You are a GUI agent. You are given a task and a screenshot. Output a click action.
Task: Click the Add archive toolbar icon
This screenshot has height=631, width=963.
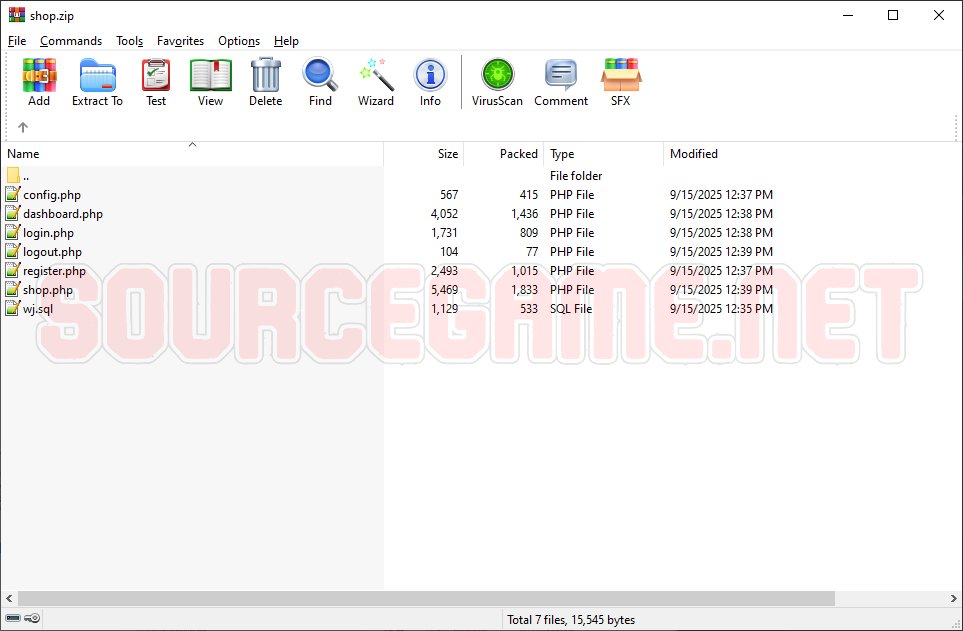pos(39,81)
